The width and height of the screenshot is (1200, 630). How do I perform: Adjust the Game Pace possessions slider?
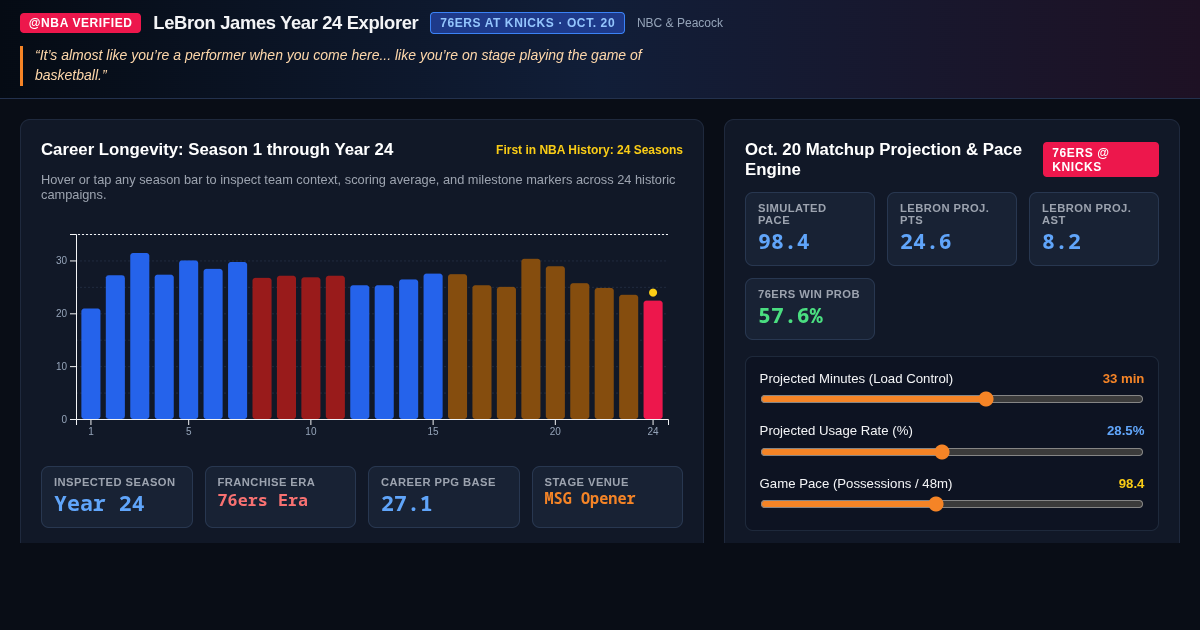(x=951, y=504)
